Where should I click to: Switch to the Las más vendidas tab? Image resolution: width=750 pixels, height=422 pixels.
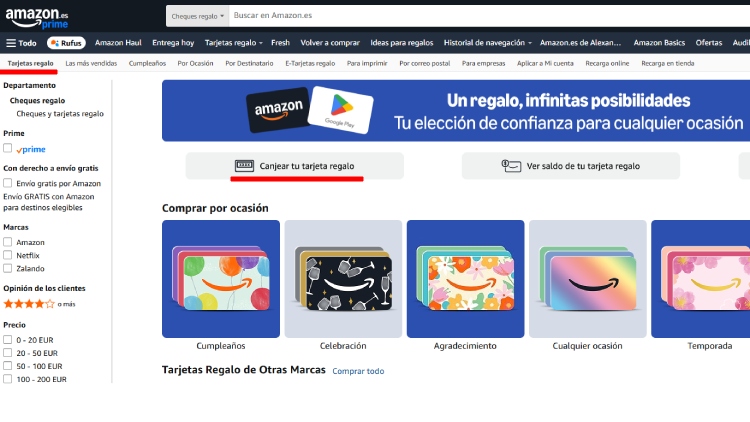tap(91, 63)
